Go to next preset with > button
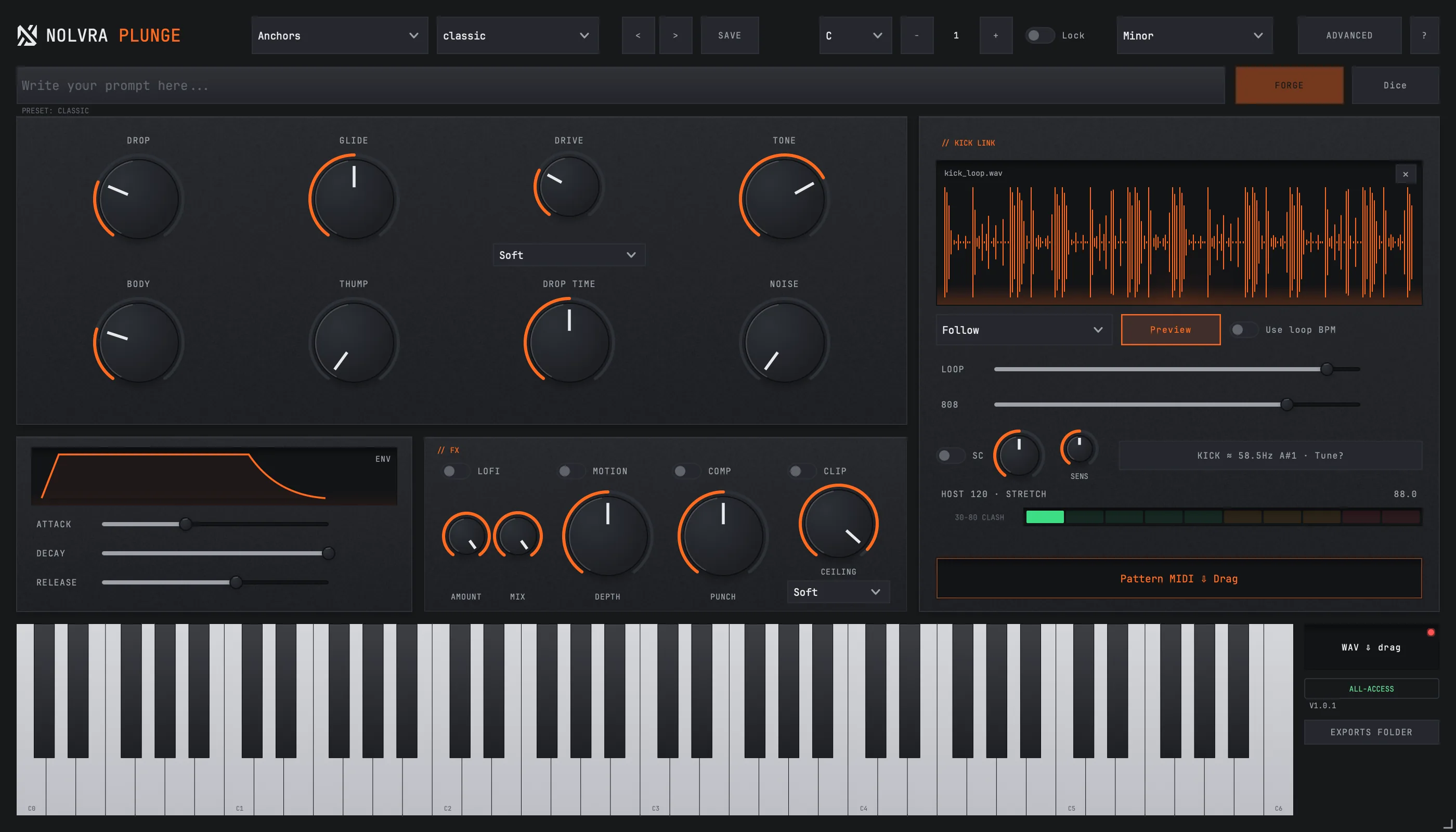Screen dimensions: 1456x832 click(675, 35)
